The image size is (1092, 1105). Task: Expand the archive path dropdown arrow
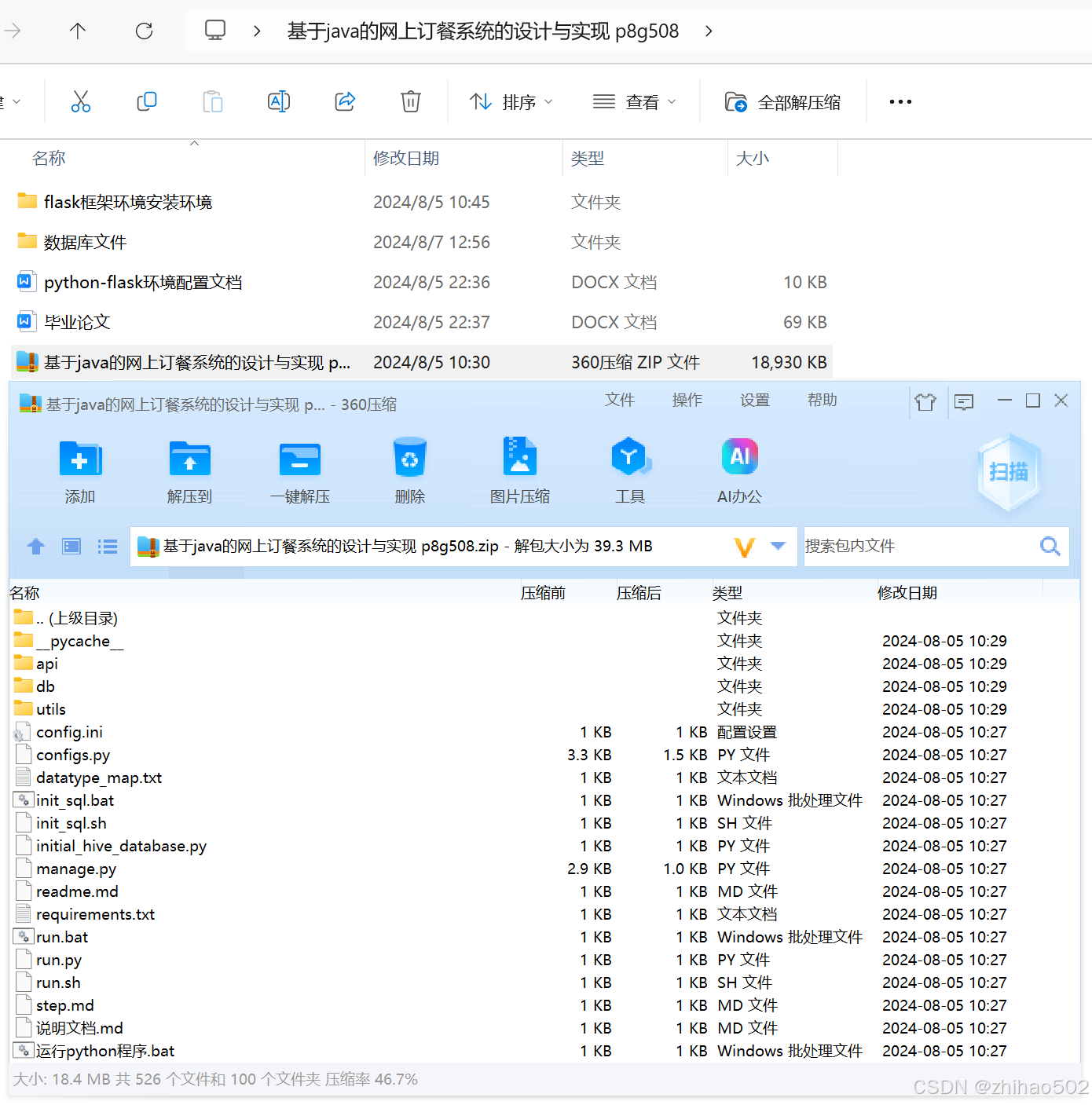tap(776, 546)
